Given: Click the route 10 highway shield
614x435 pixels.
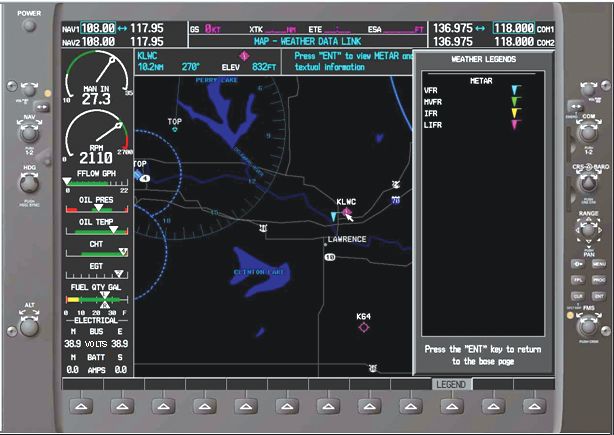Looking at the screenshot, I should [330, 257].
